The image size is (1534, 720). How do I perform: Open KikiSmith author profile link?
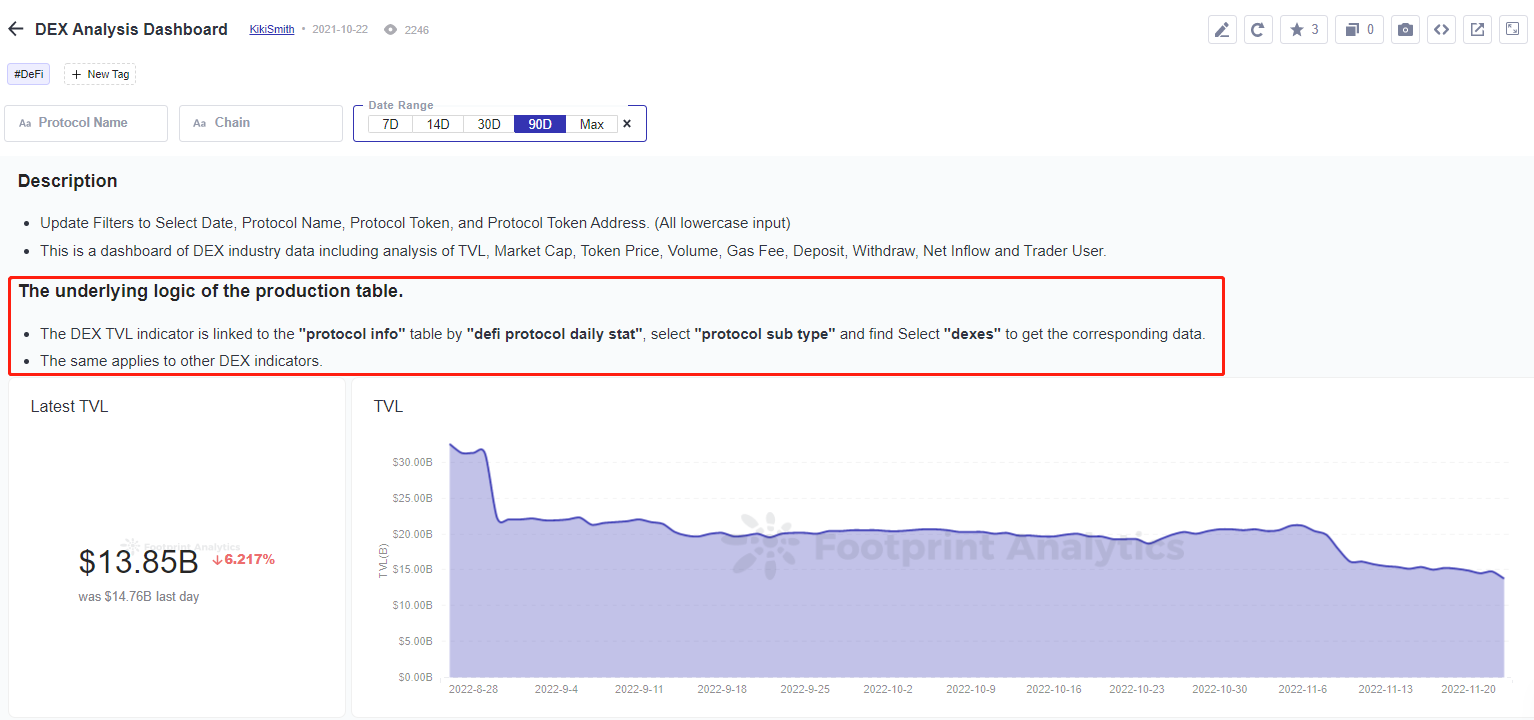coord(272,30)
